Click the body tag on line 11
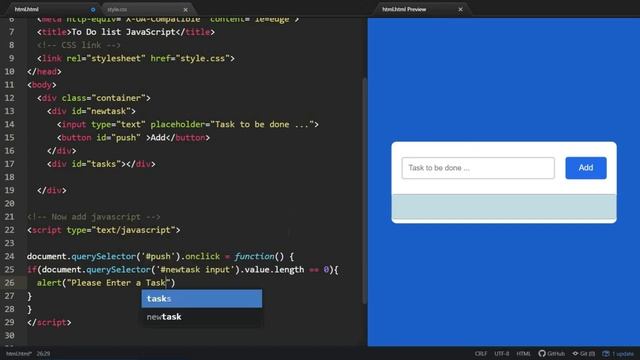The width and height of the screenshot is (640, 360). pos(42,85)
